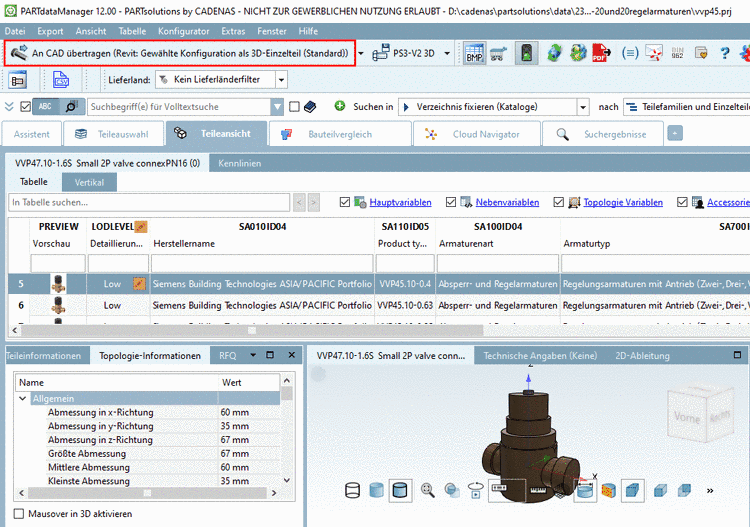
Task: Click the PS3-V2 3D export button
Action: point(404,53)
